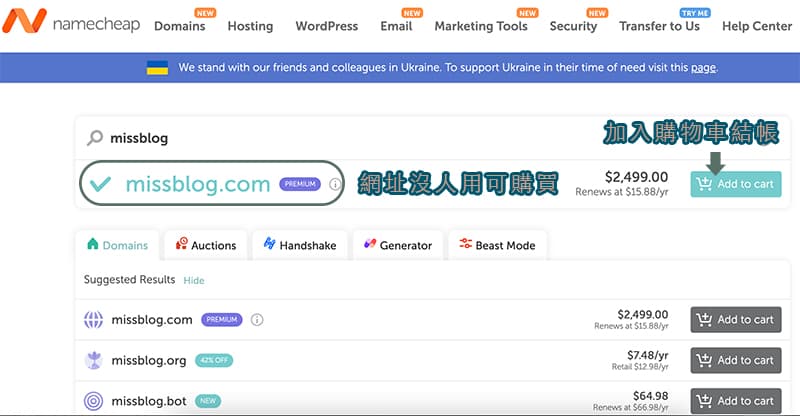
Task: Add suggested missblog.com to cart
Action: pos(736,320)
